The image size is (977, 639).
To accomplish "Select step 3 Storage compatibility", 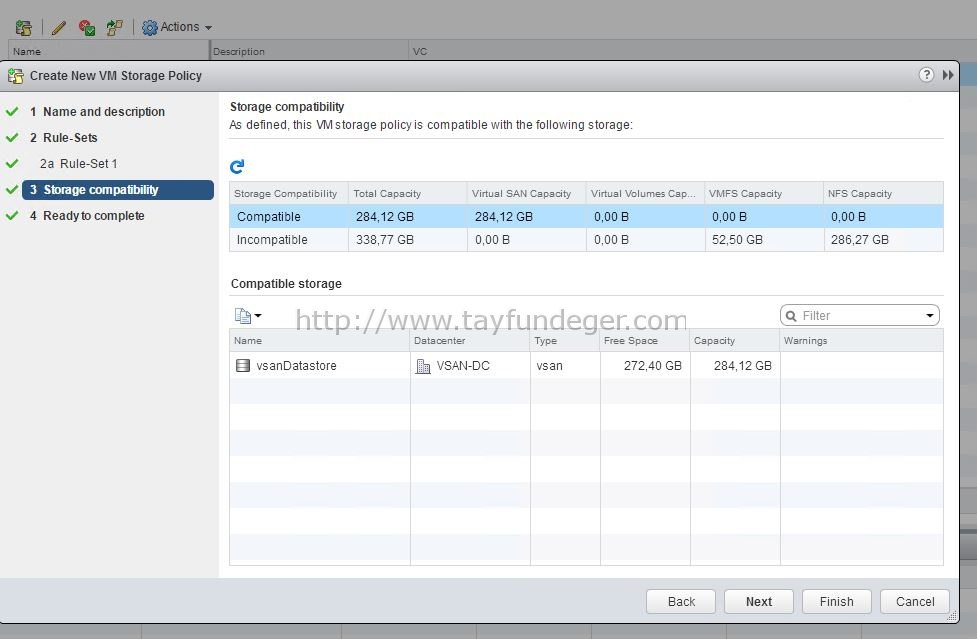I will click(x=118, y=190).
